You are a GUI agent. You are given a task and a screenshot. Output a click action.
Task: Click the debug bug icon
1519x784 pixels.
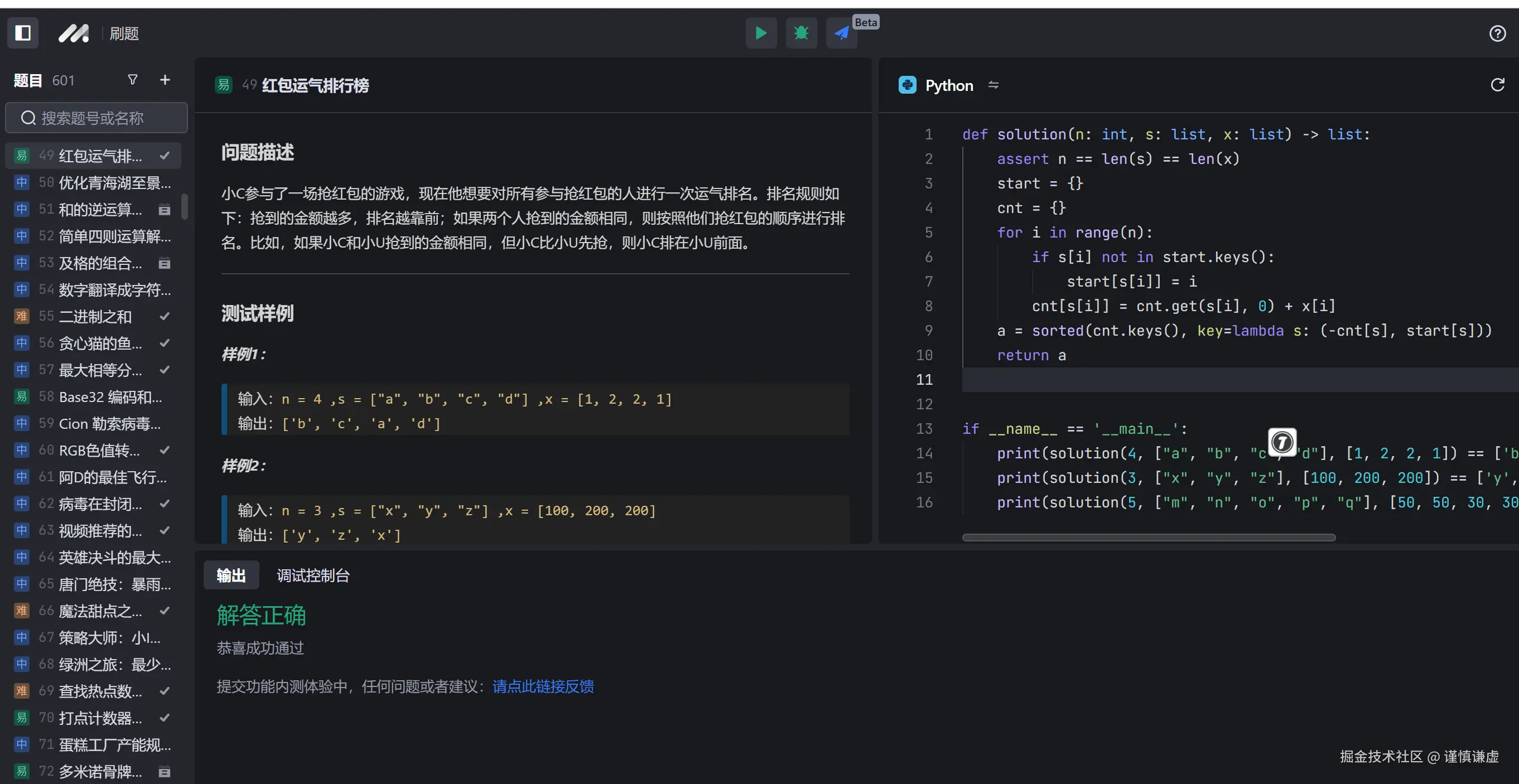coord(801,33)
